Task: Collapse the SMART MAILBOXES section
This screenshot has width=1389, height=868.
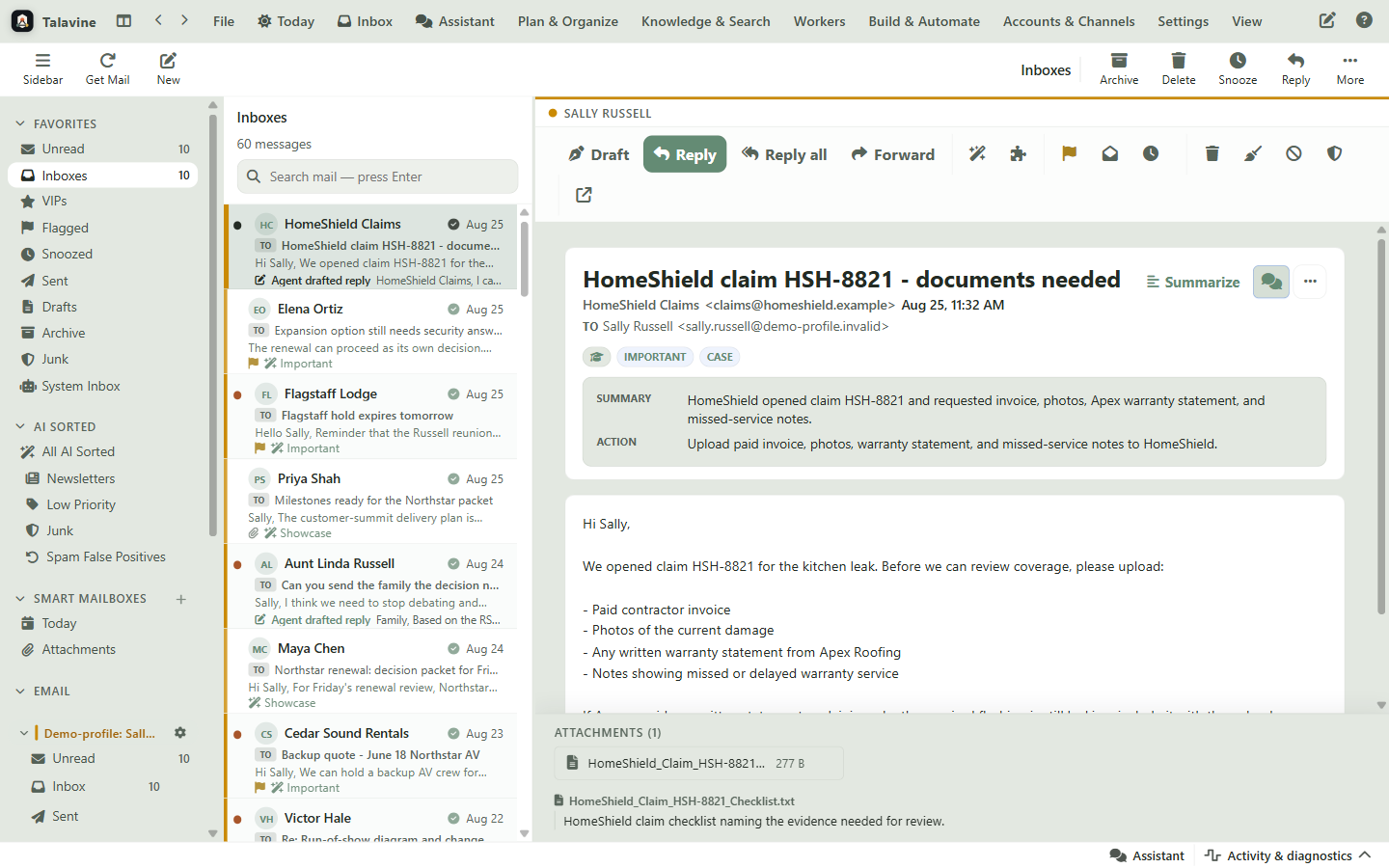Action: tap(20, 598)
